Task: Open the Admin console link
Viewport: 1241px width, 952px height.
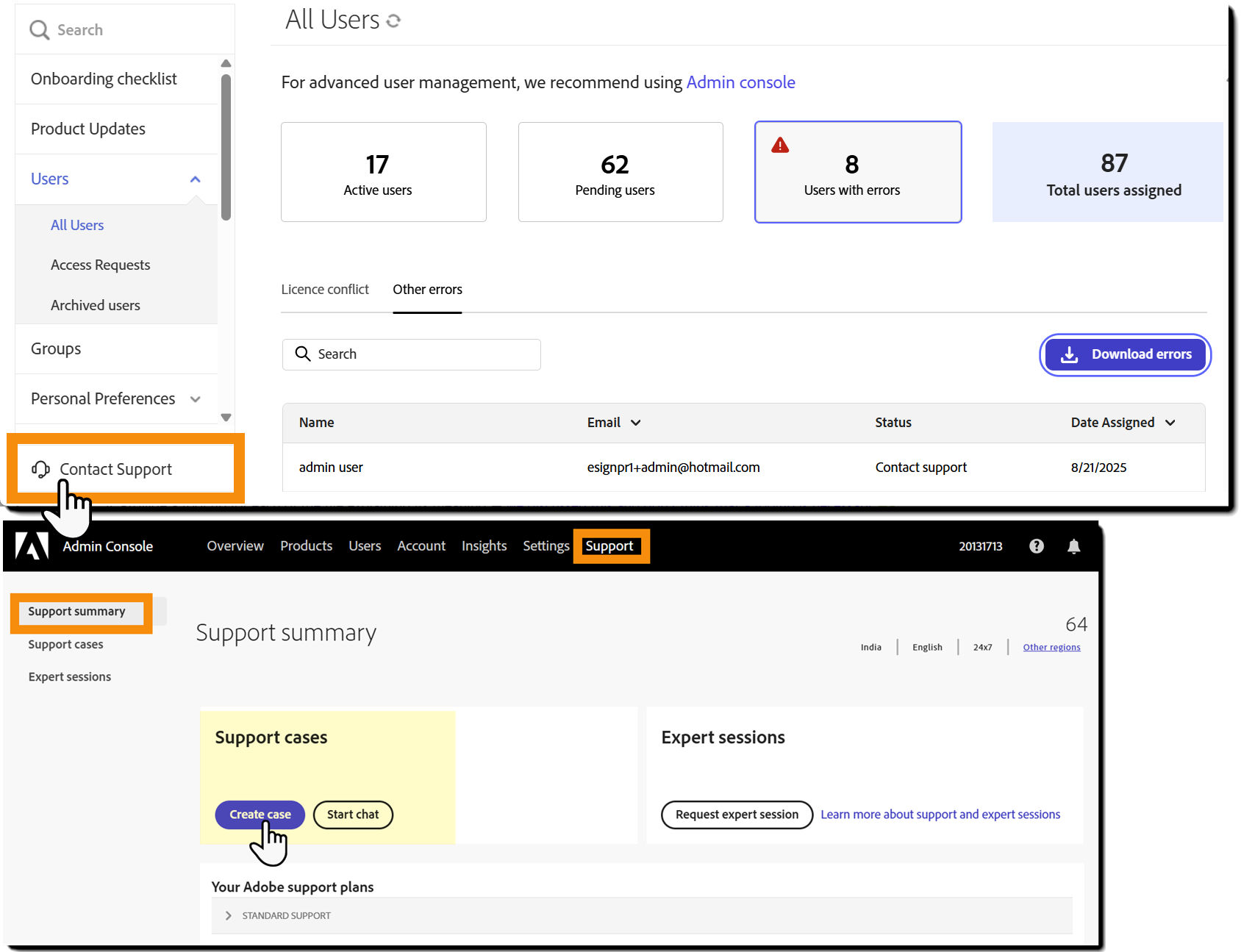Action: (740, 82)
